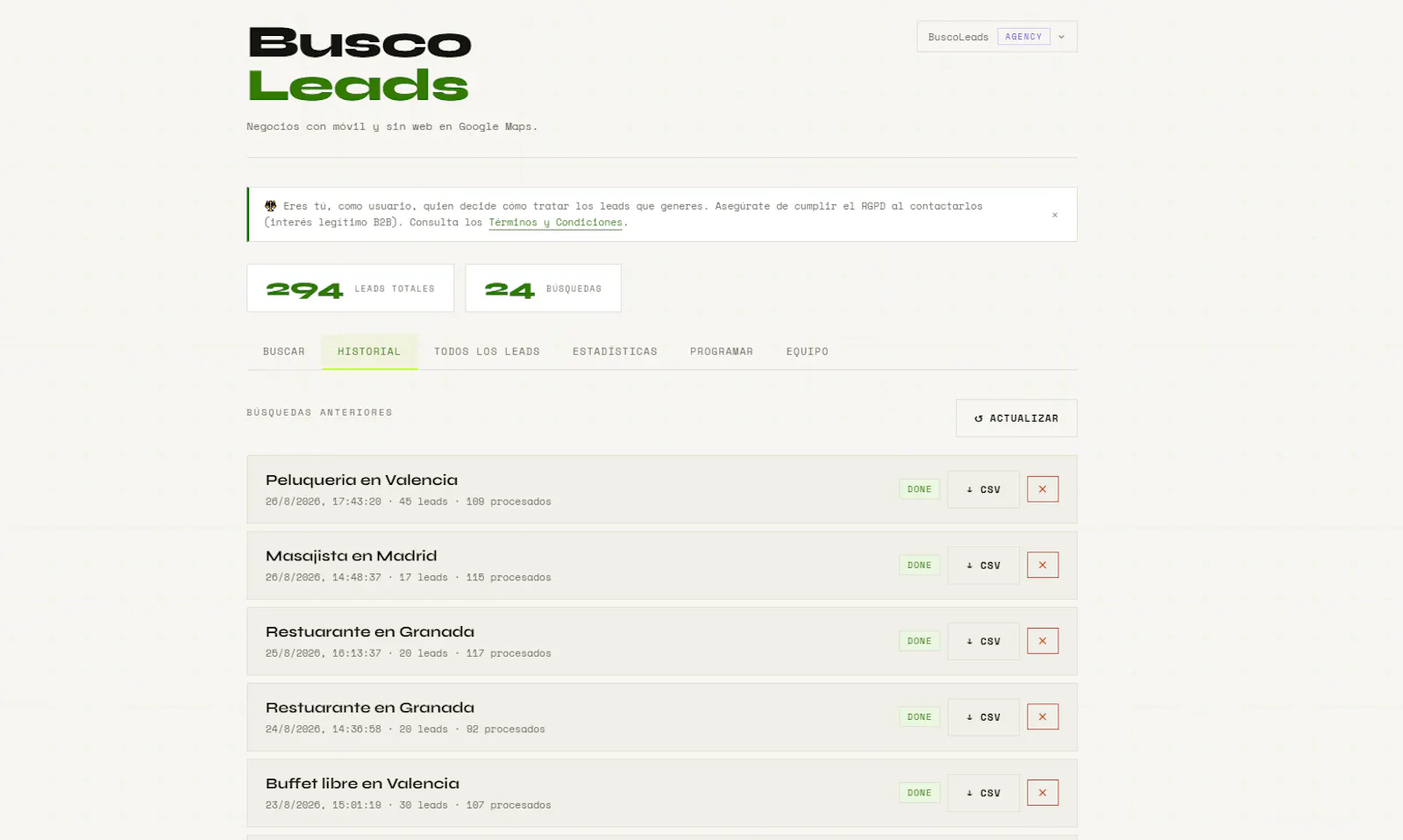Select the Historial tab

click(369, 352)
